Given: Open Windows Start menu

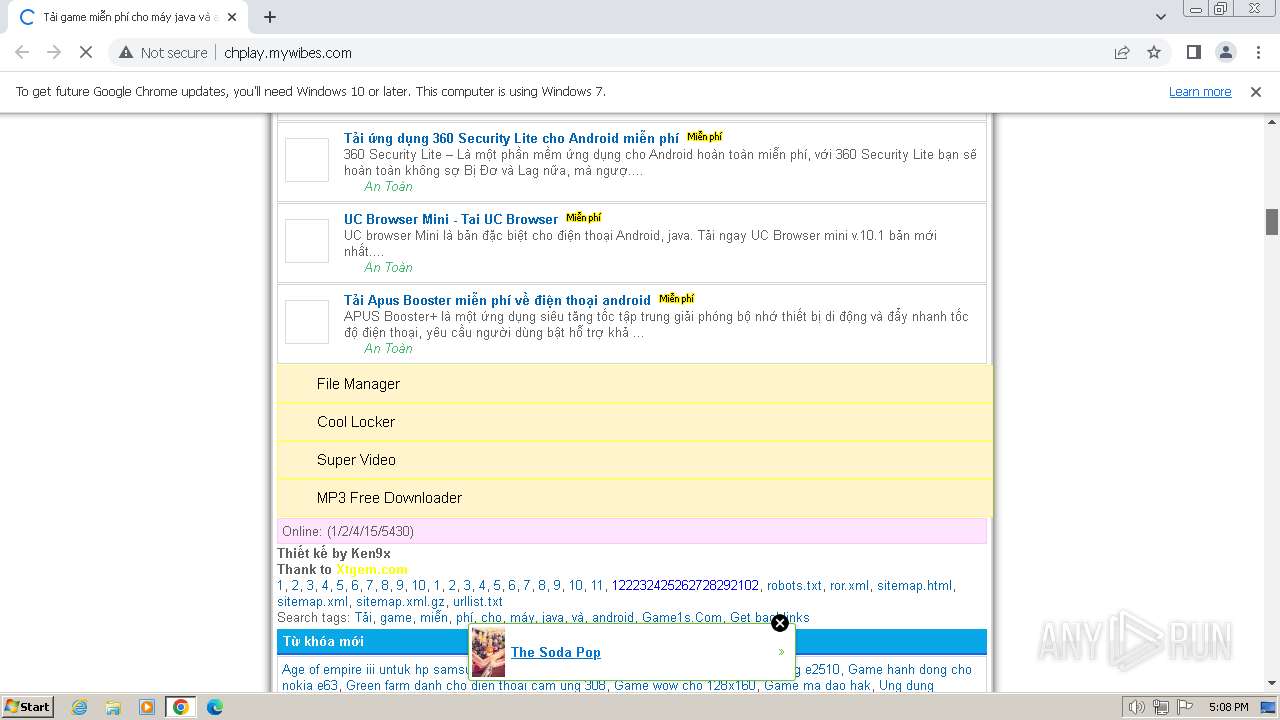Looking at the screenshot, I should tap(27, 706).
